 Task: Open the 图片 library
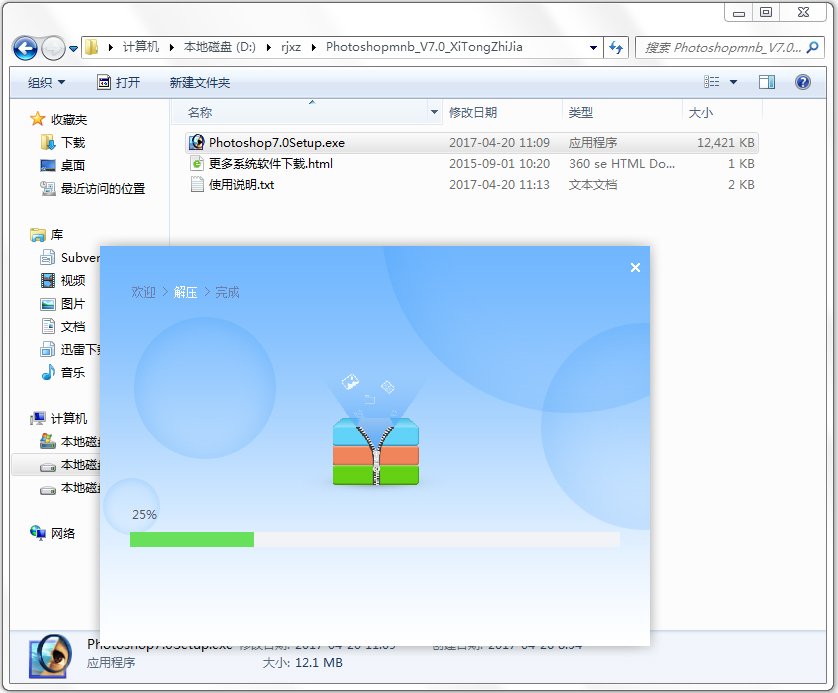(x=73, y=303)
